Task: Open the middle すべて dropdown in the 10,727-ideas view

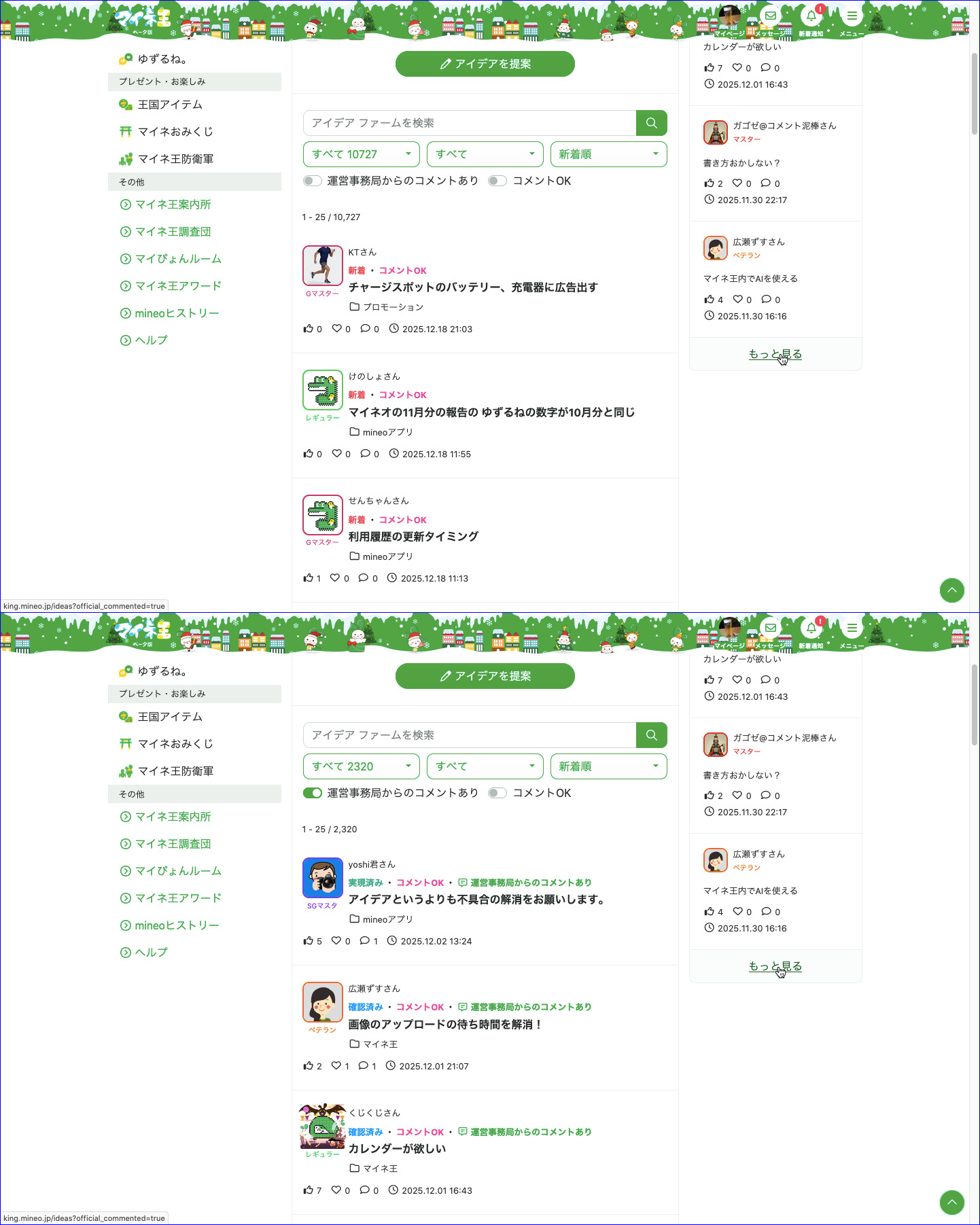Action: pyautogui.click(x=485, y=154)
